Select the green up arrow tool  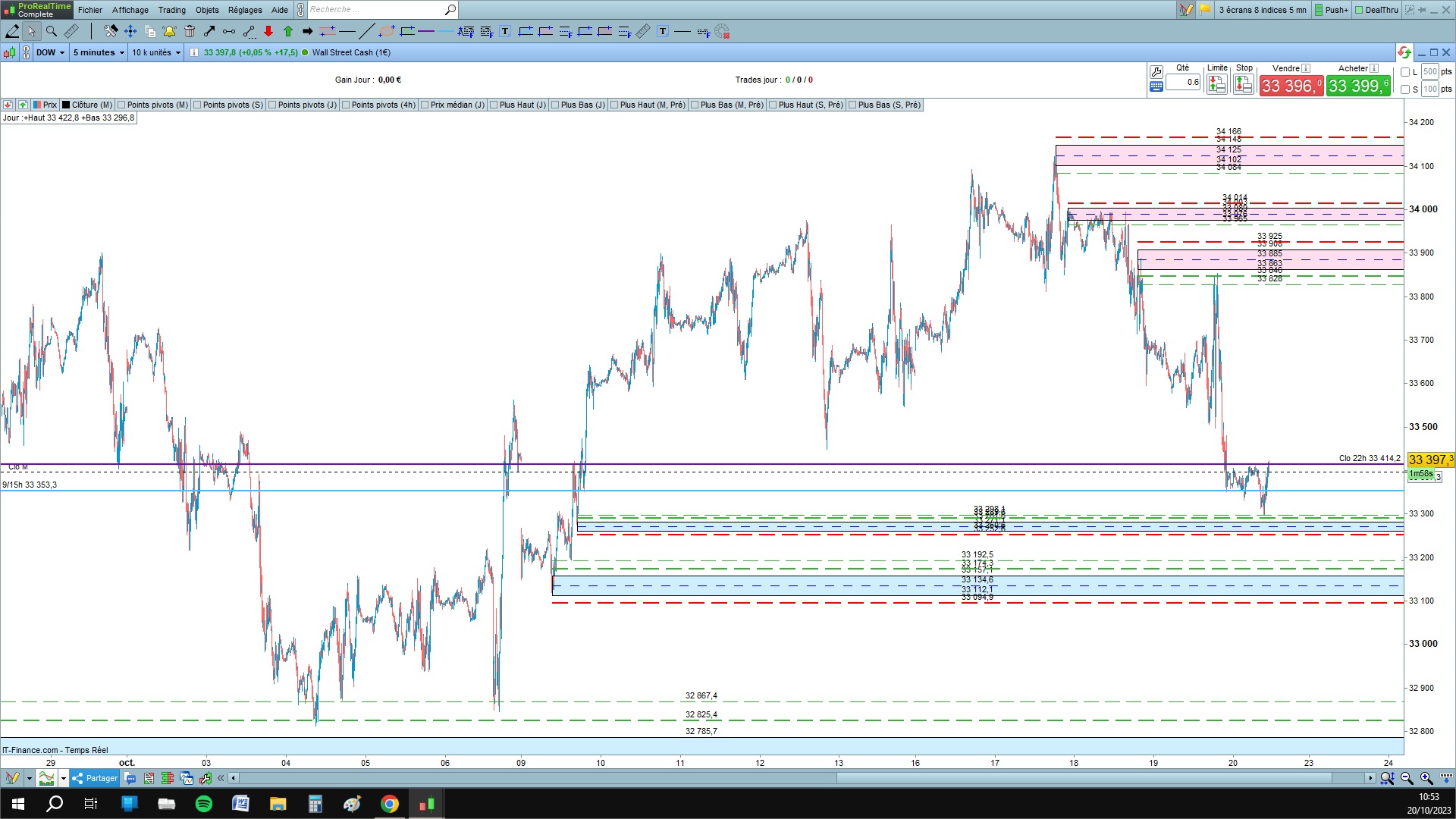point(288,31)
